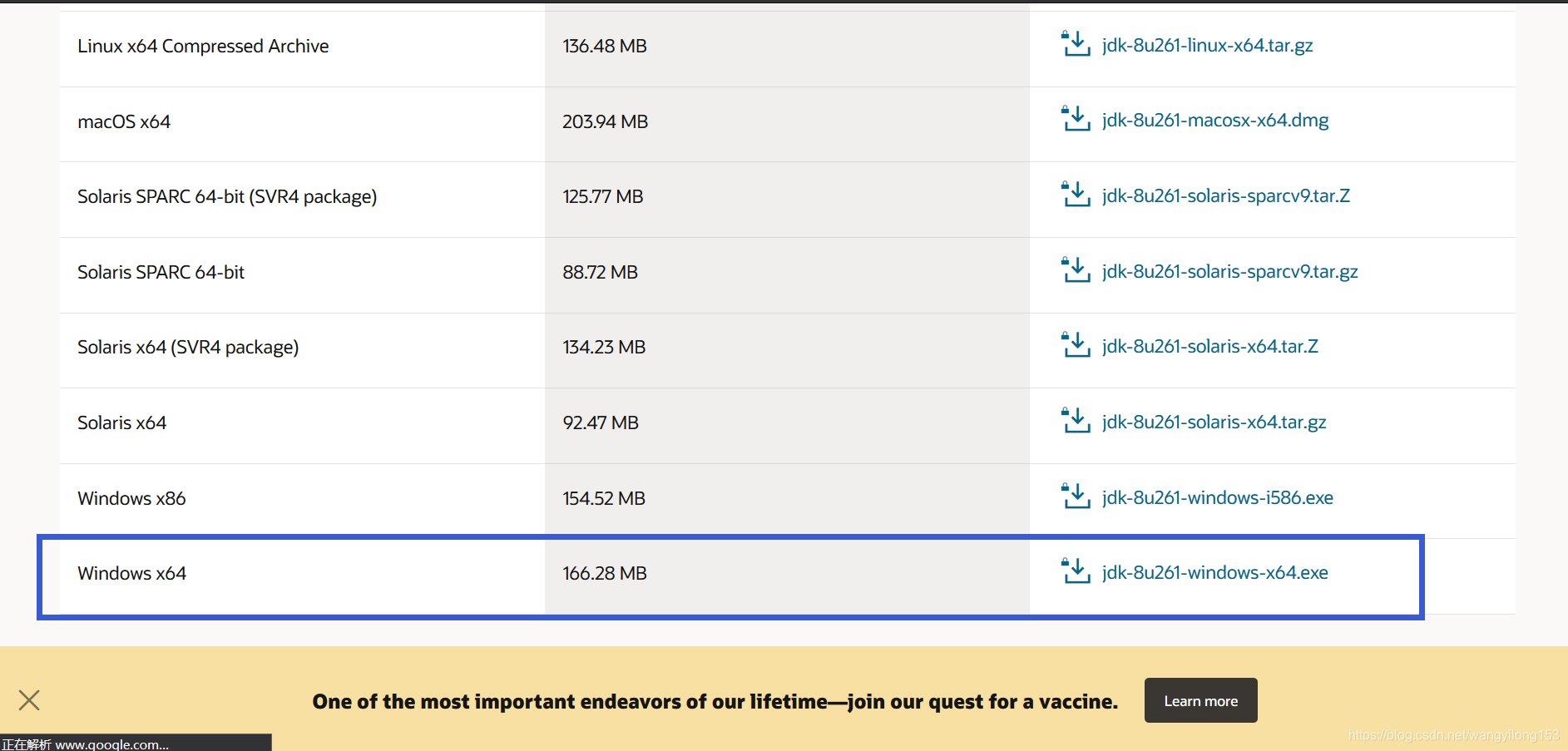This screenshot has width=1568, height=751.
Task: Select 'macOS x64' row label
Action: tap(124, 122)
